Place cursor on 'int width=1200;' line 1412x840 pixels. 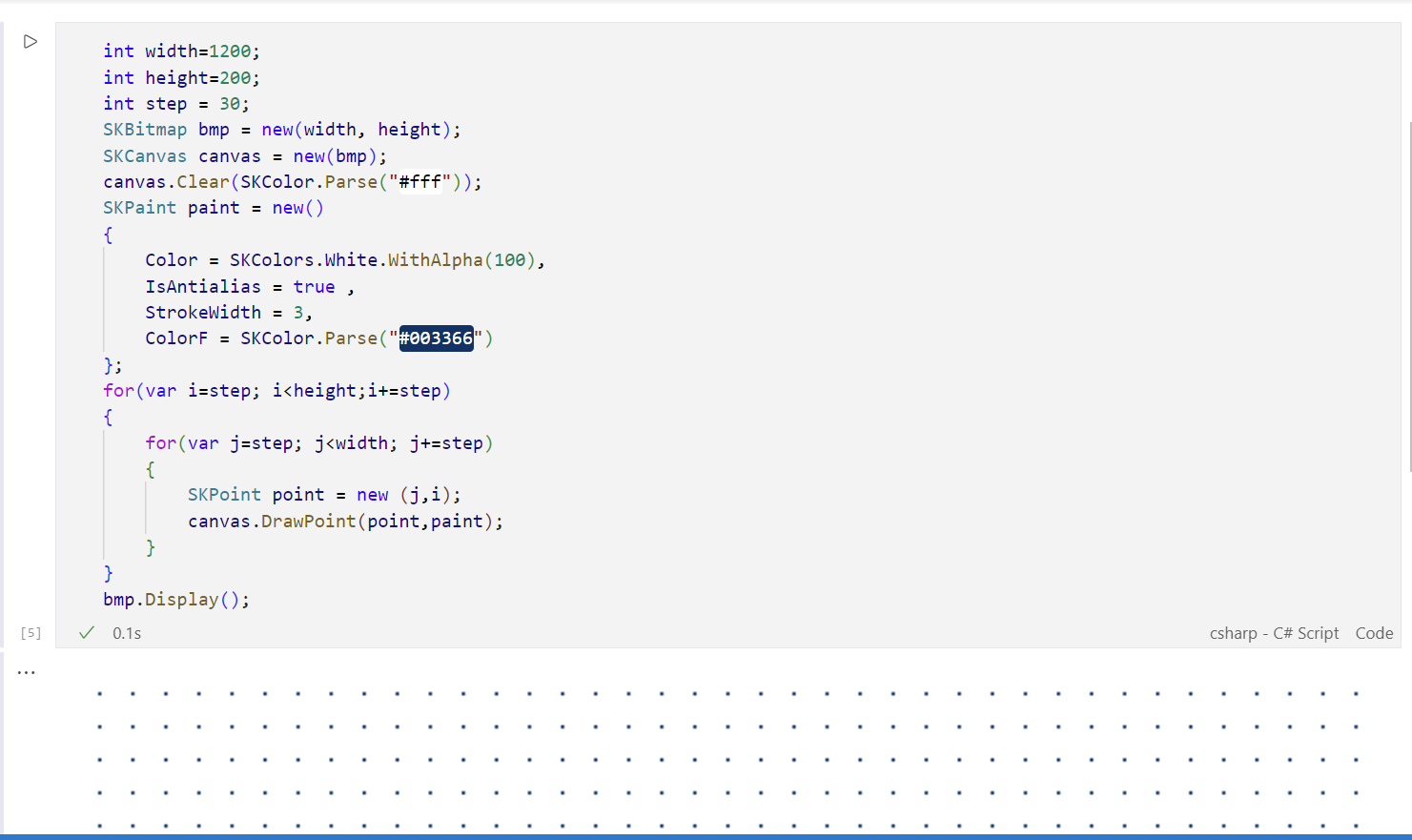tap(181, 51)
